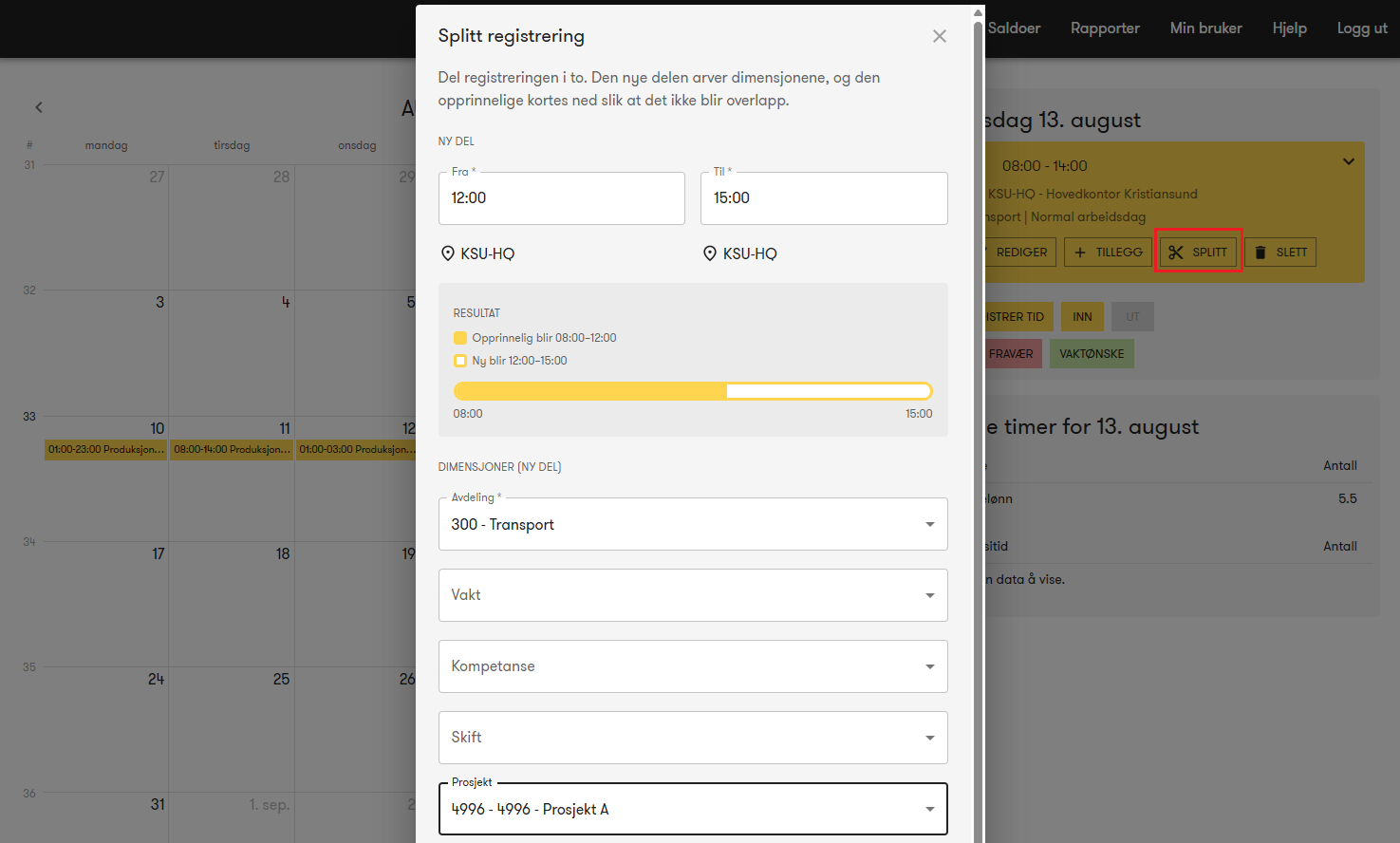Open the Avdeling dropdown (300 - Transport)

point(693,524)
